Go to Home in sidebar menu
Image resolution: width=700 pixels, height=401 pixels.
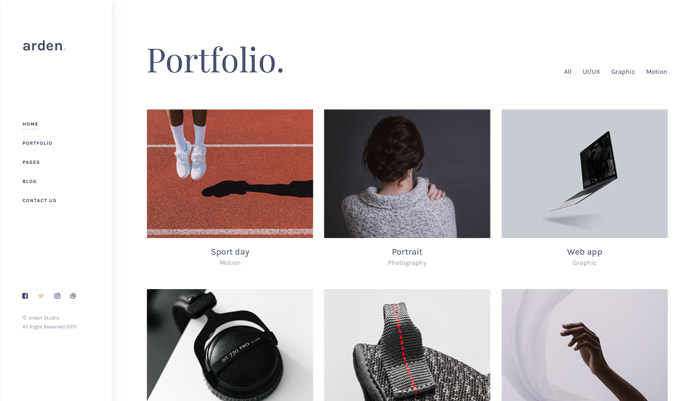coord(30,124)
